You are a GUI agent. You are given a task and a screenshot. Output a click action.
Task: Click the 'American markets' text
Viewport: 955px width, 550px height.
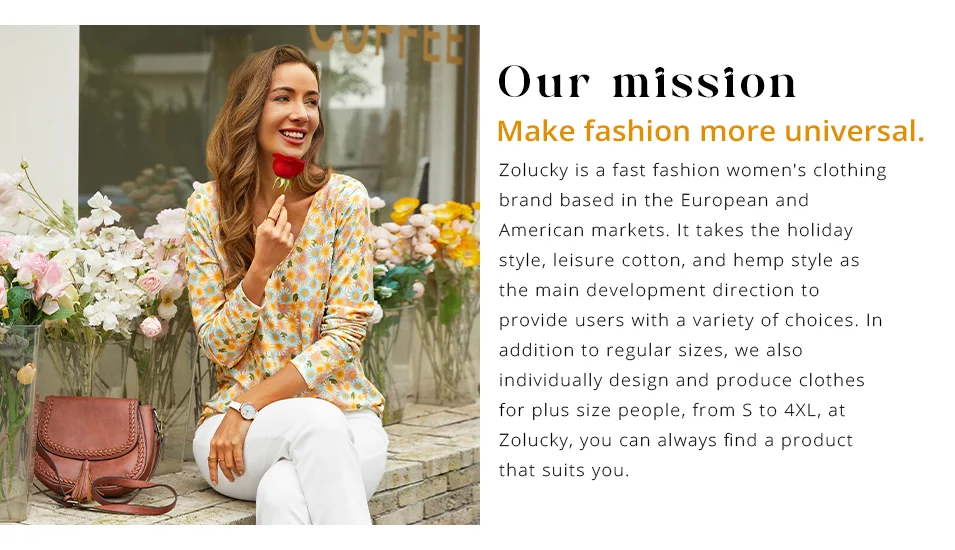pyautogui.click(x=583, y=230)
